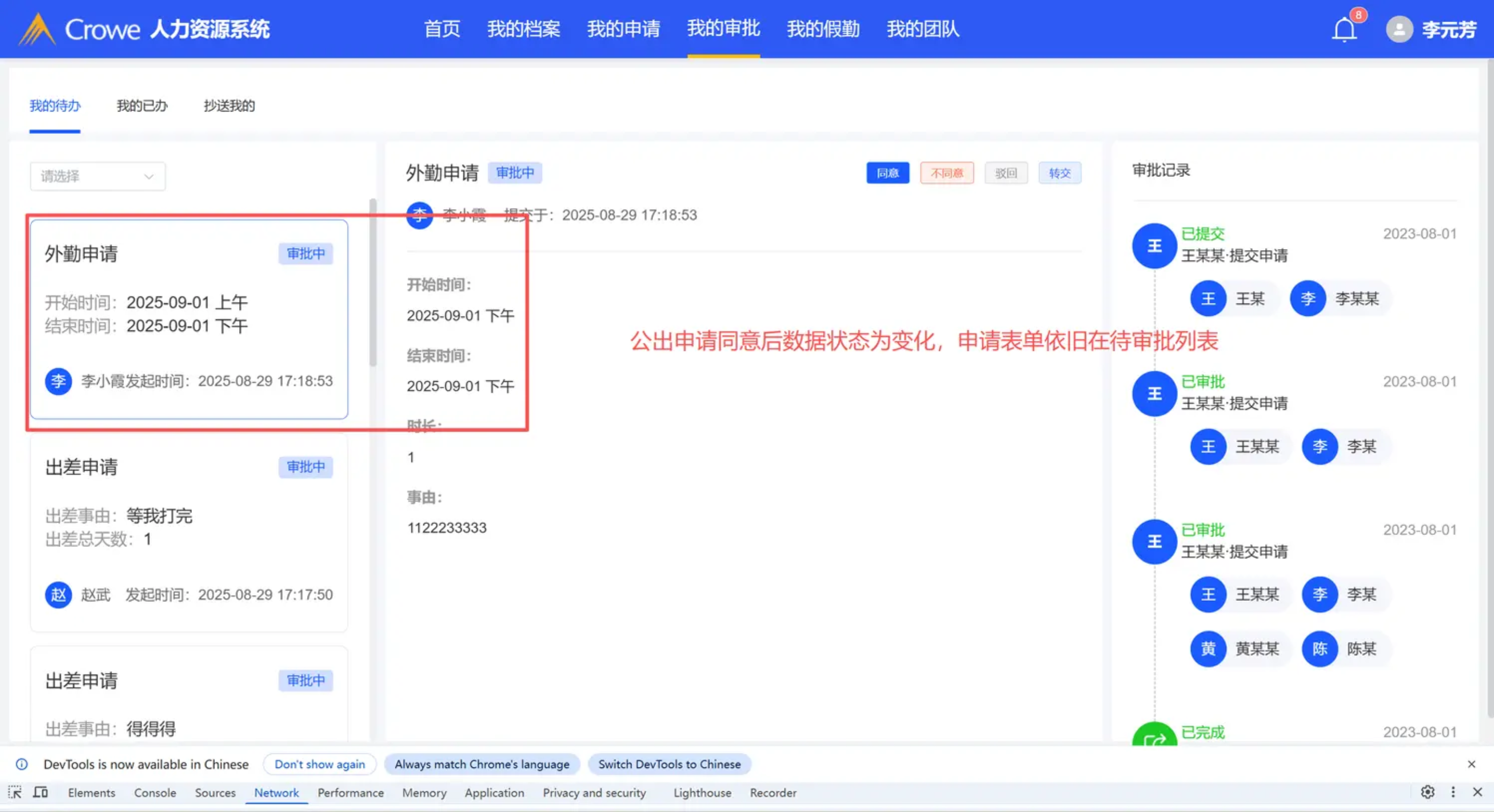Open DevTools three-dot more options menu
1494x812 pixels.
(1453, 792)
